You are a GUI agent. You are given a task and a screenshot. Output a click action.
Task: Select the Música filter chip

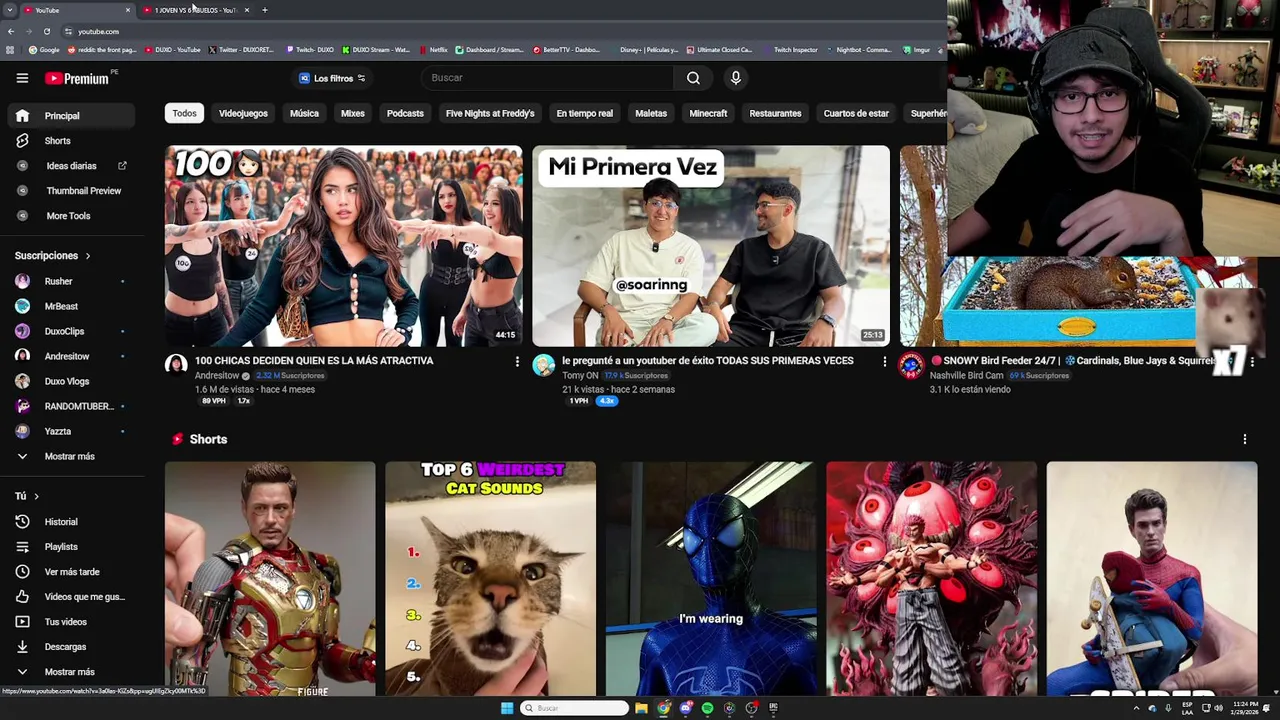click(x=304, y=113)
